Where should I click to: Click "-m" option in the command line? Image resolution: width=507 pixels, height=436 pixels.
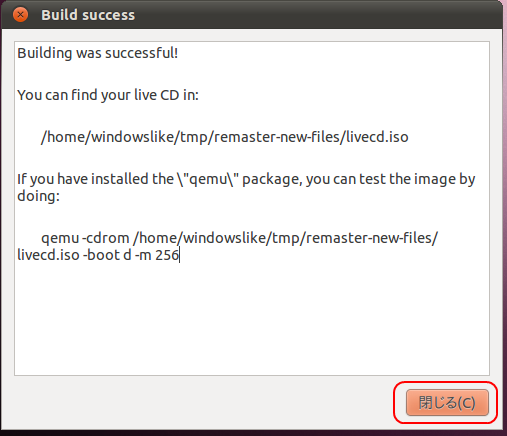(143, 255)
